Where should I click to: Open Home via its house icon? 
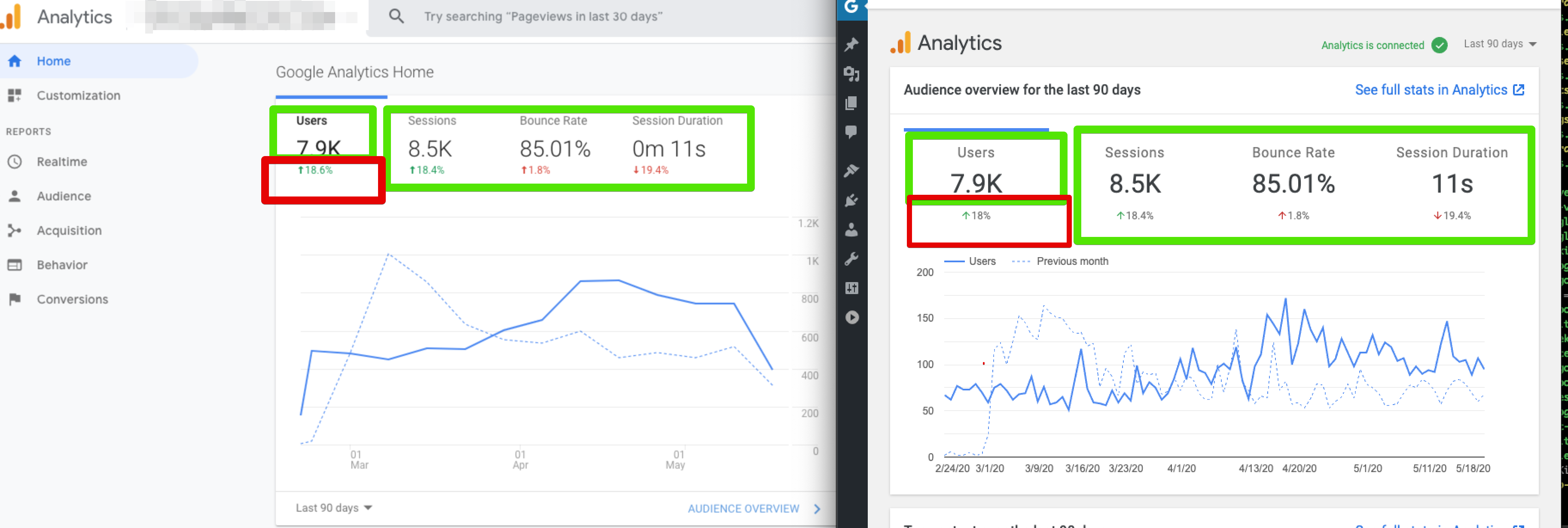click(x=15, y=61)
